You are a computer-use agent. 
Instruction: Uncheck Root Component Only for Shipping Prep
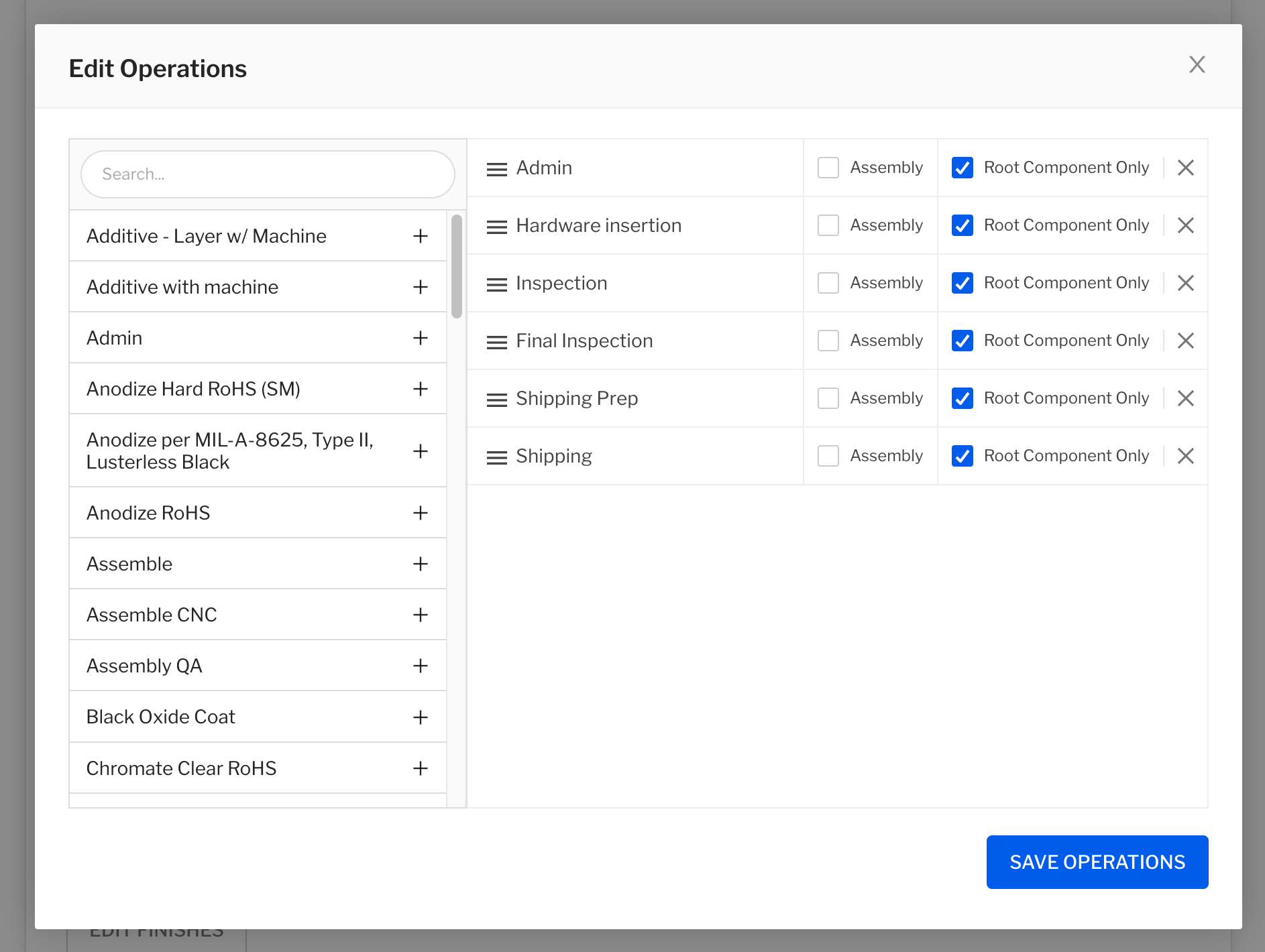pos(963,398)
